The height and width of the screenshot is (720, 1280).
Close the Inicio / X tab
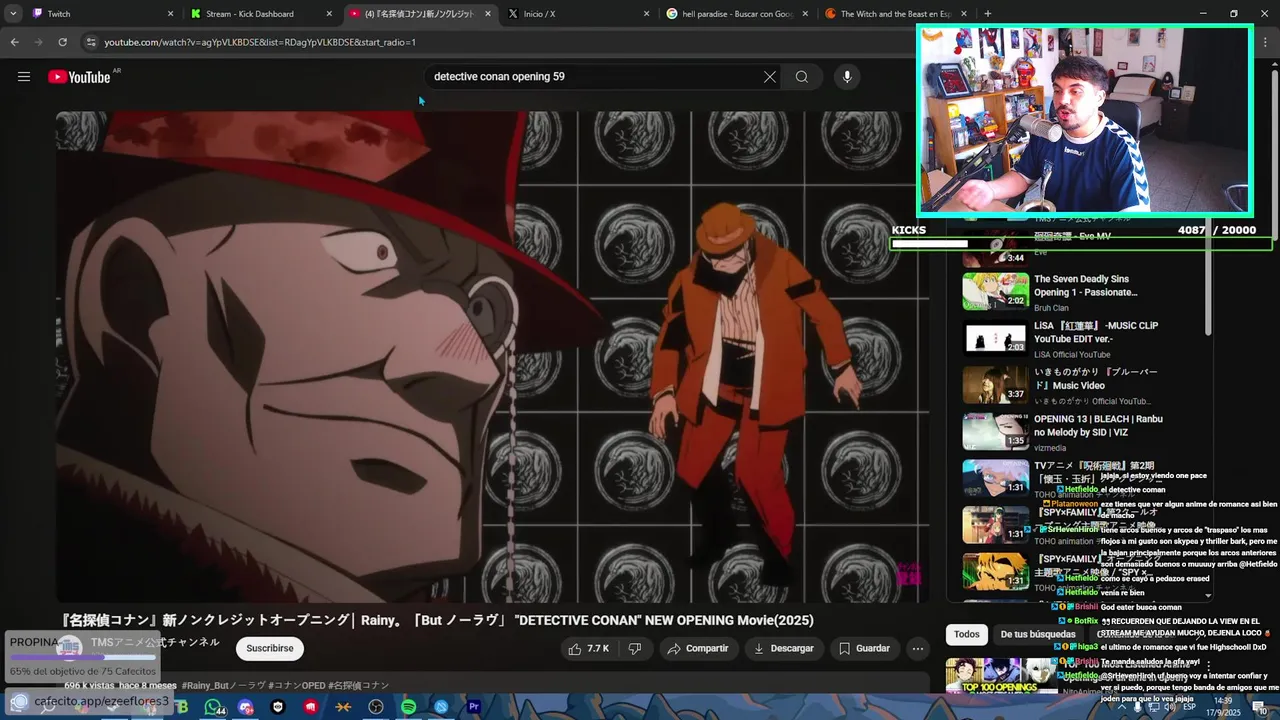pyautogui.click(x=646, y=14)
